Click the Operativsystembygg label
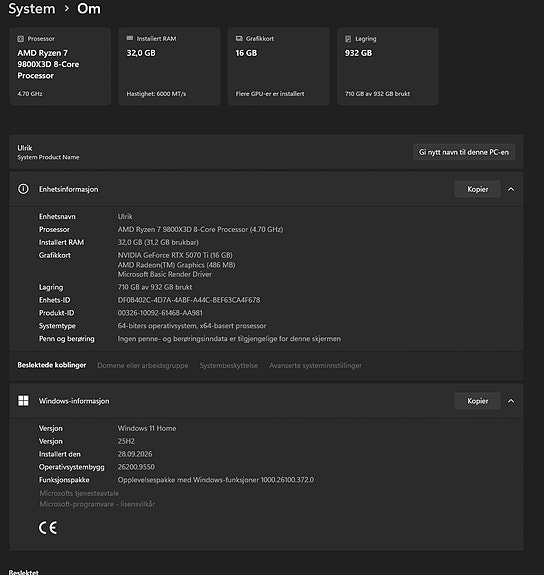 pyautogui.click(x=72, y=467)
